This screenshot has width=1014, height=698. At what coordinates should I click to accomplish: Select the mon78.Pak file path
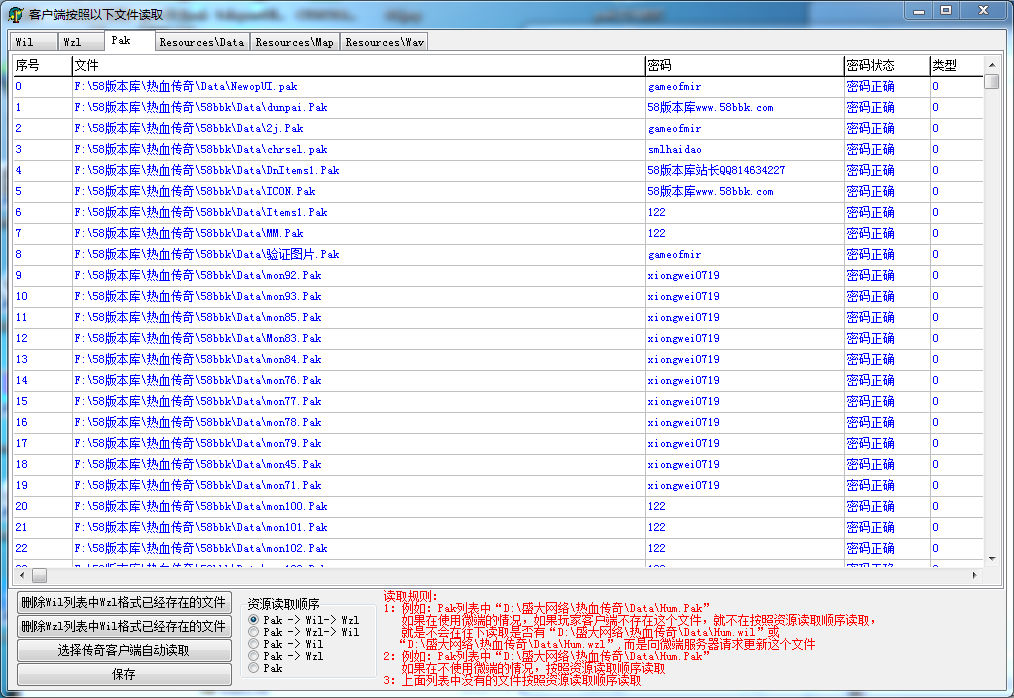pyautogui.click(x=198, y=422)
